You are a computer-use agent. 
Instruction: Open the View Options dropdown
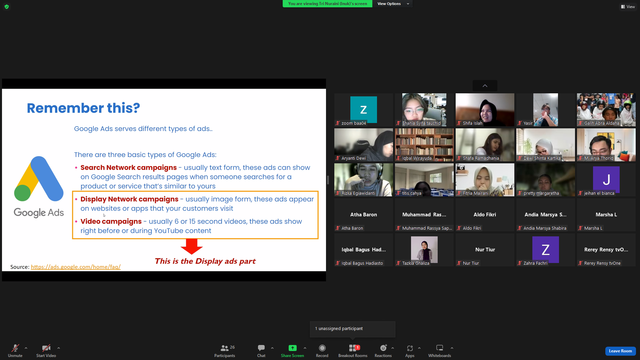click(x=393, y=4)
